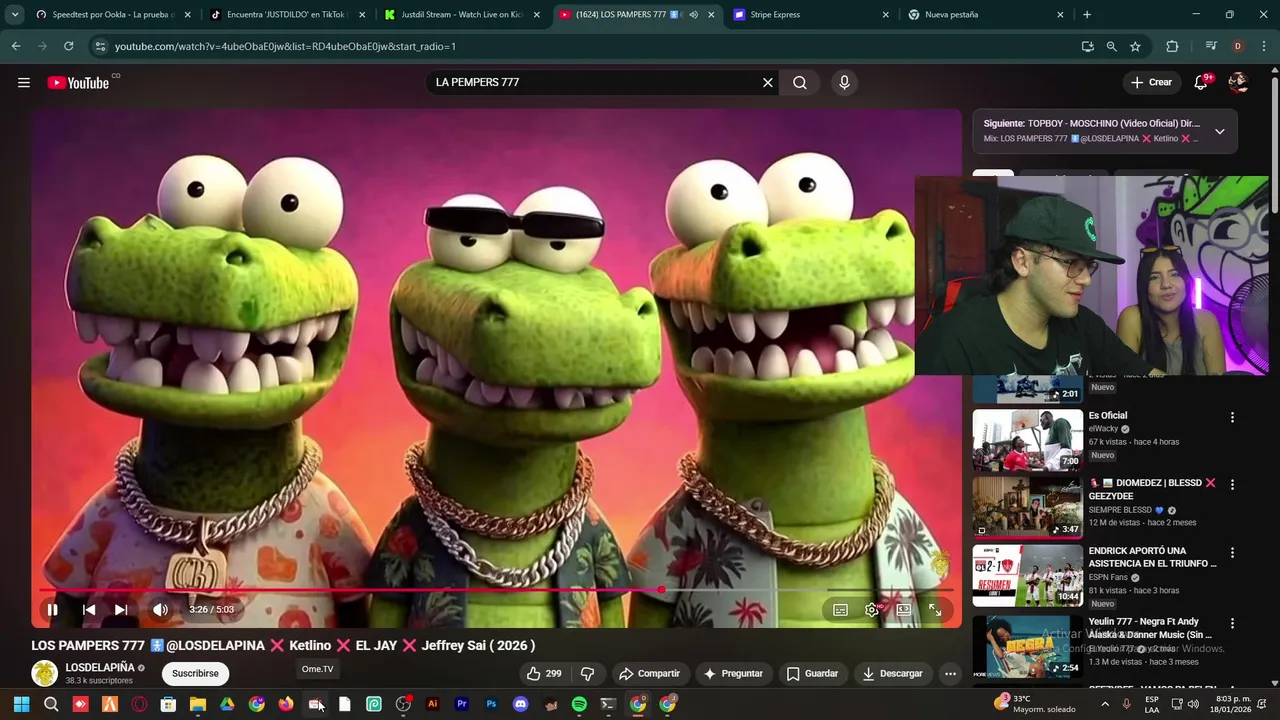Go to YouTube home via logo

point(78,83)
